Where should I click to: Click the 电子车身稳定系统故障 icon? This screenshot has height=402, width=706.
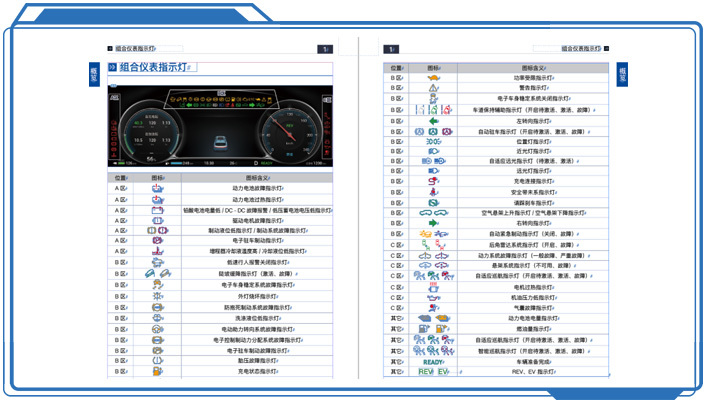[158, 285]
